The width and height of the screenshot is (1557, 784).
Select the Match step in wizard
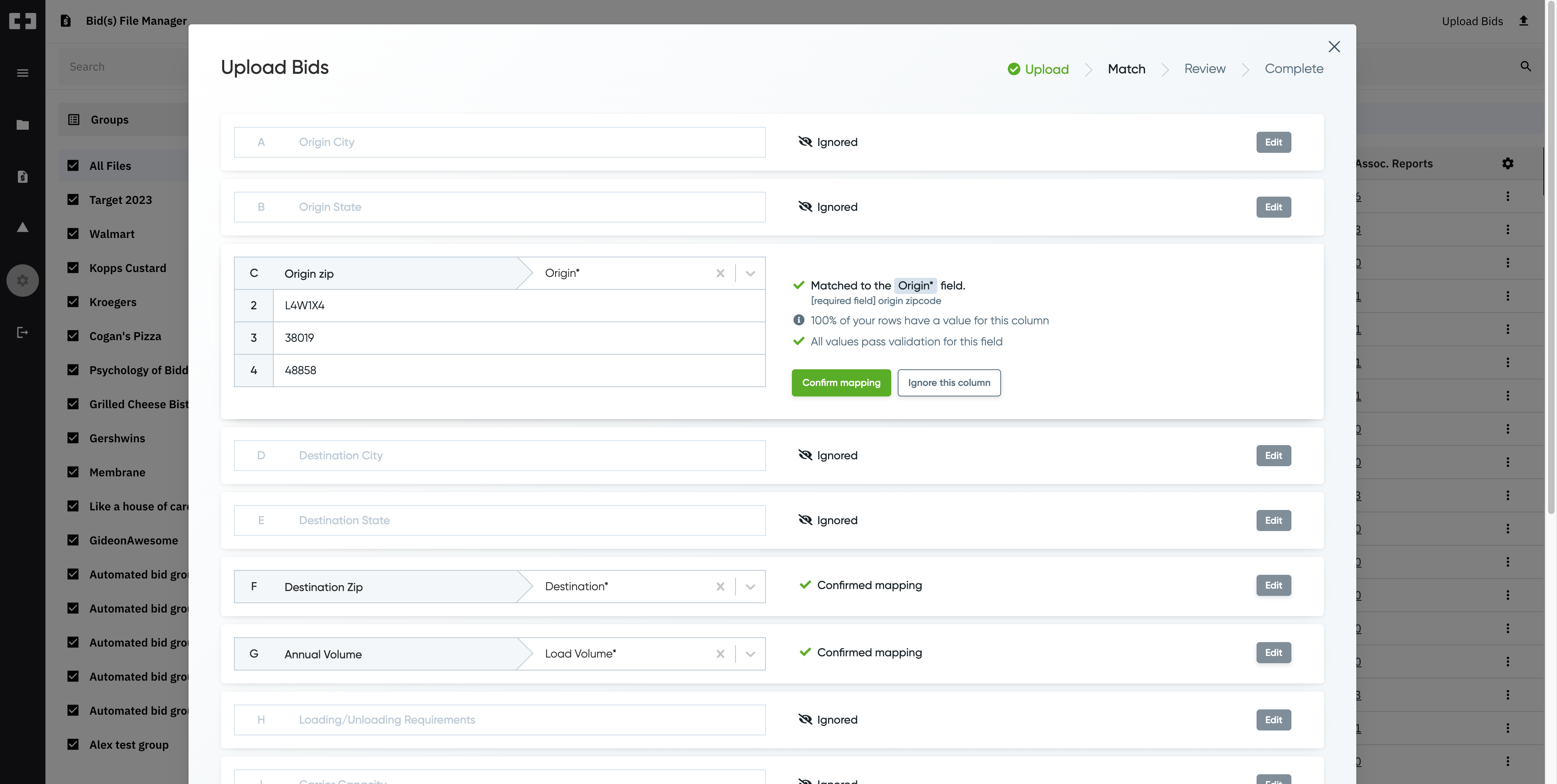[1126, 69]
